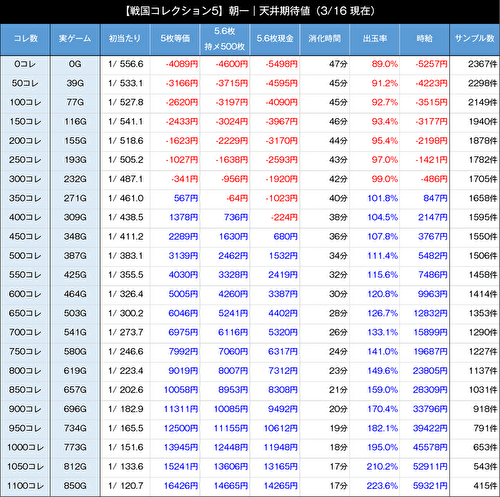Click the コレ数 column header

pyautogui.click(x=25, y=39)
